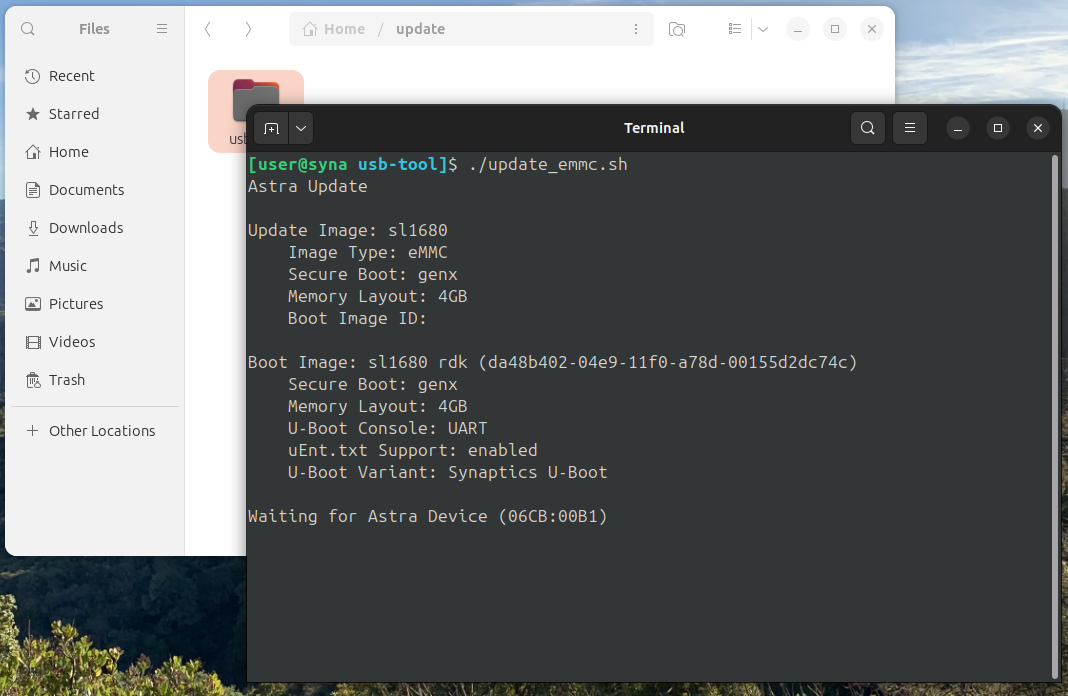Select the update breadcrumb tab
This screenshot has width=1068, height=696.
point(420,29)
